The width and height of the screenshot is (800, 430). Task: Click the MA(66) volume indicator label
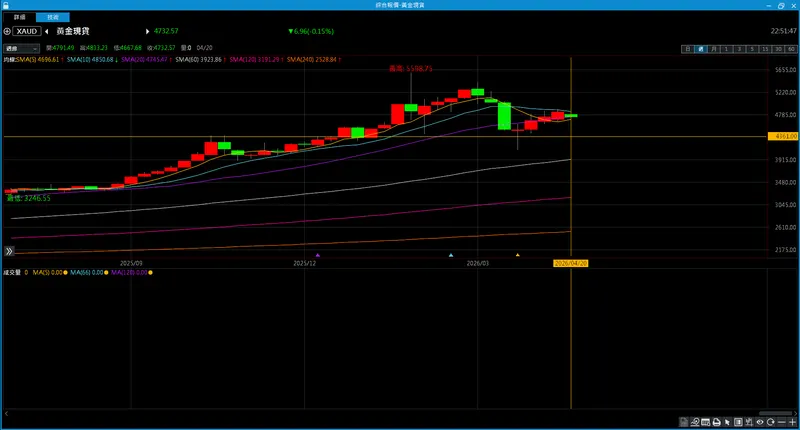(86, 272)
